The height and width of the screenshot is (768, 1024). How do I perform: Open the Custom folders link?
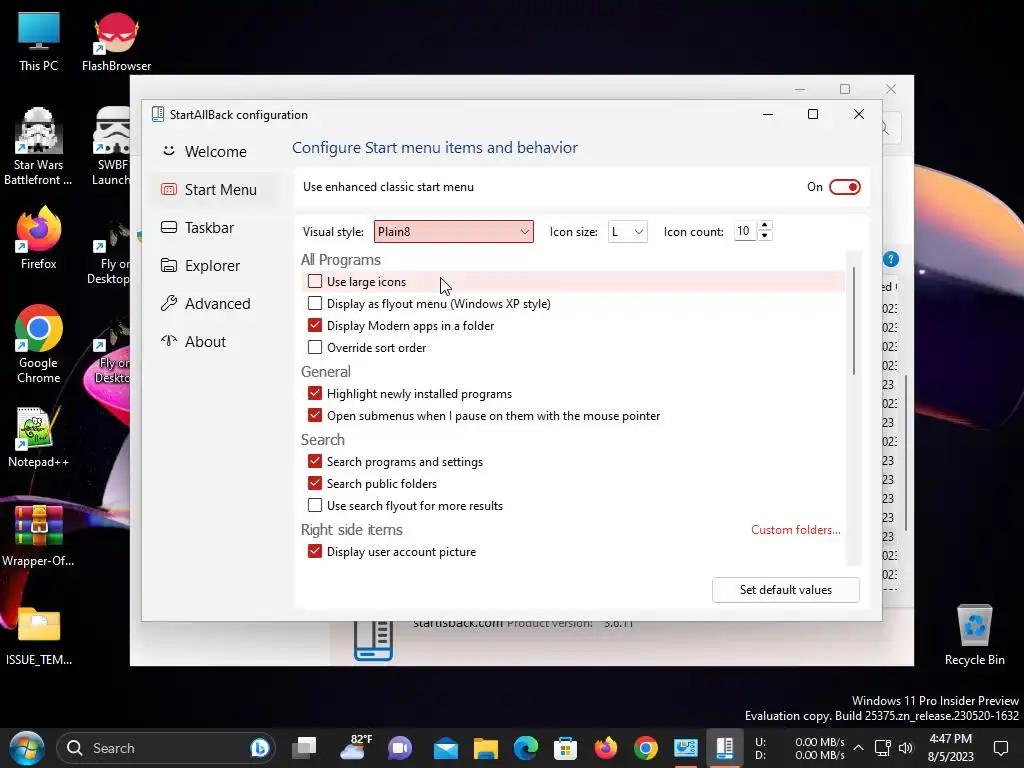795,530
